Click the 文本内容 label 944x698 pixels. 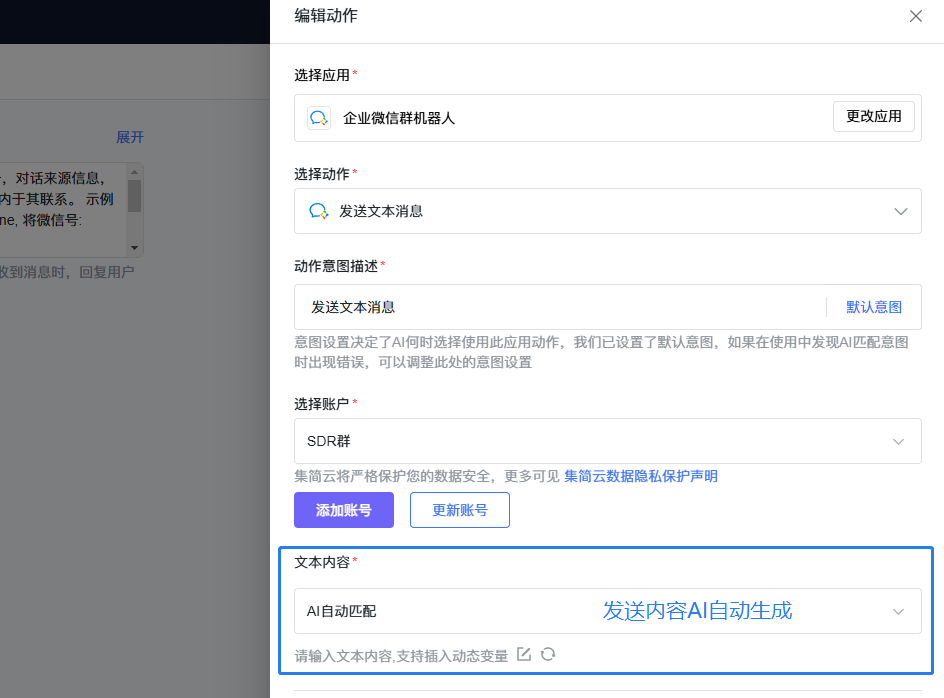pos(322,562)
